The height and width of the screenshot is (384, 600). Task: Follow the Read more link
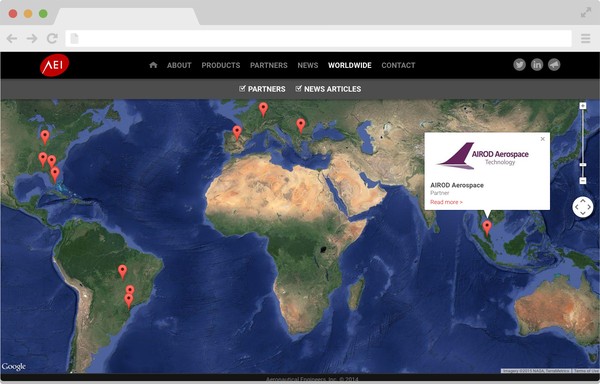coord(446,202)
